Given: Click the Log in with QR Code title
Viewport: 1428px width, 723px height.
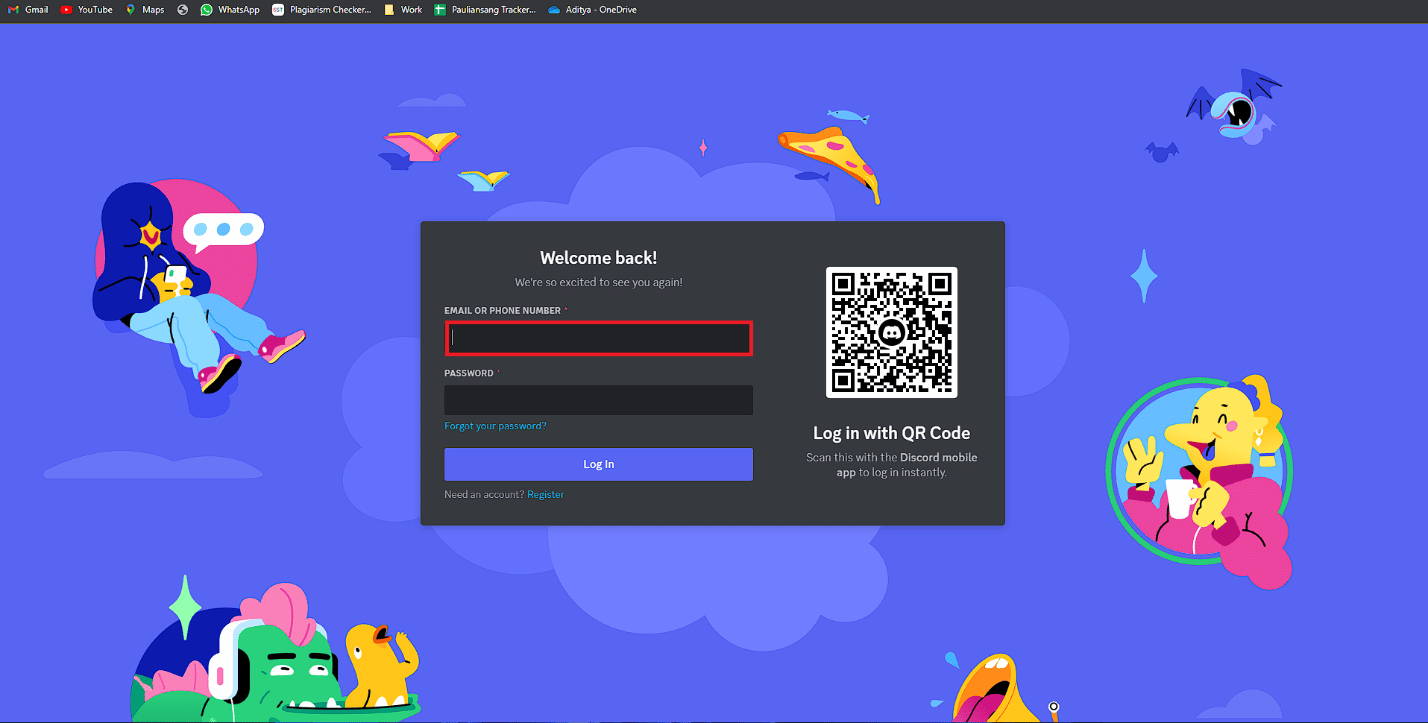Looking at the screenshot, I should (x=891, y=432).
